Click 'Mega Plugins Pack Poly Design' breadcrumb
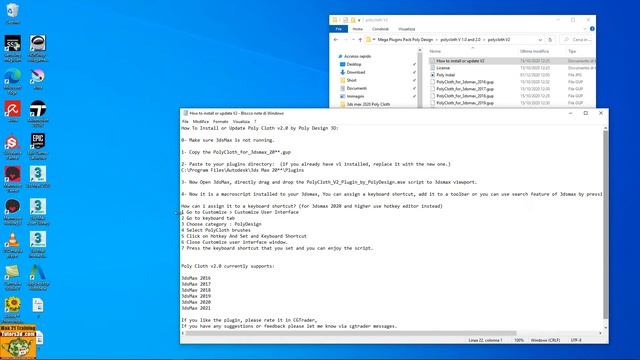This screenshot has width=640, height=360. pyautogui.click(x=405, y=40)
